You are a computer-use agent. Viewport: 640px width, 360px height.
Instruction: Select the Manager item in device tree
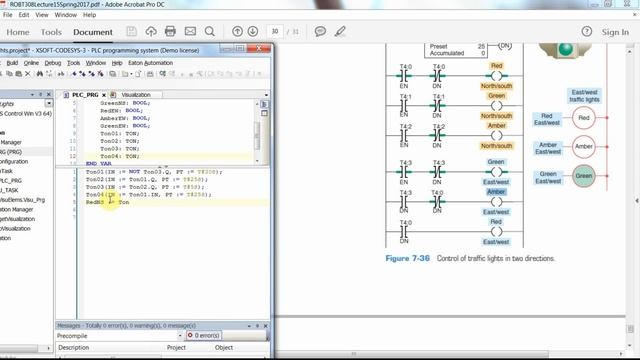pyautogui.click(x=11, y=142)
